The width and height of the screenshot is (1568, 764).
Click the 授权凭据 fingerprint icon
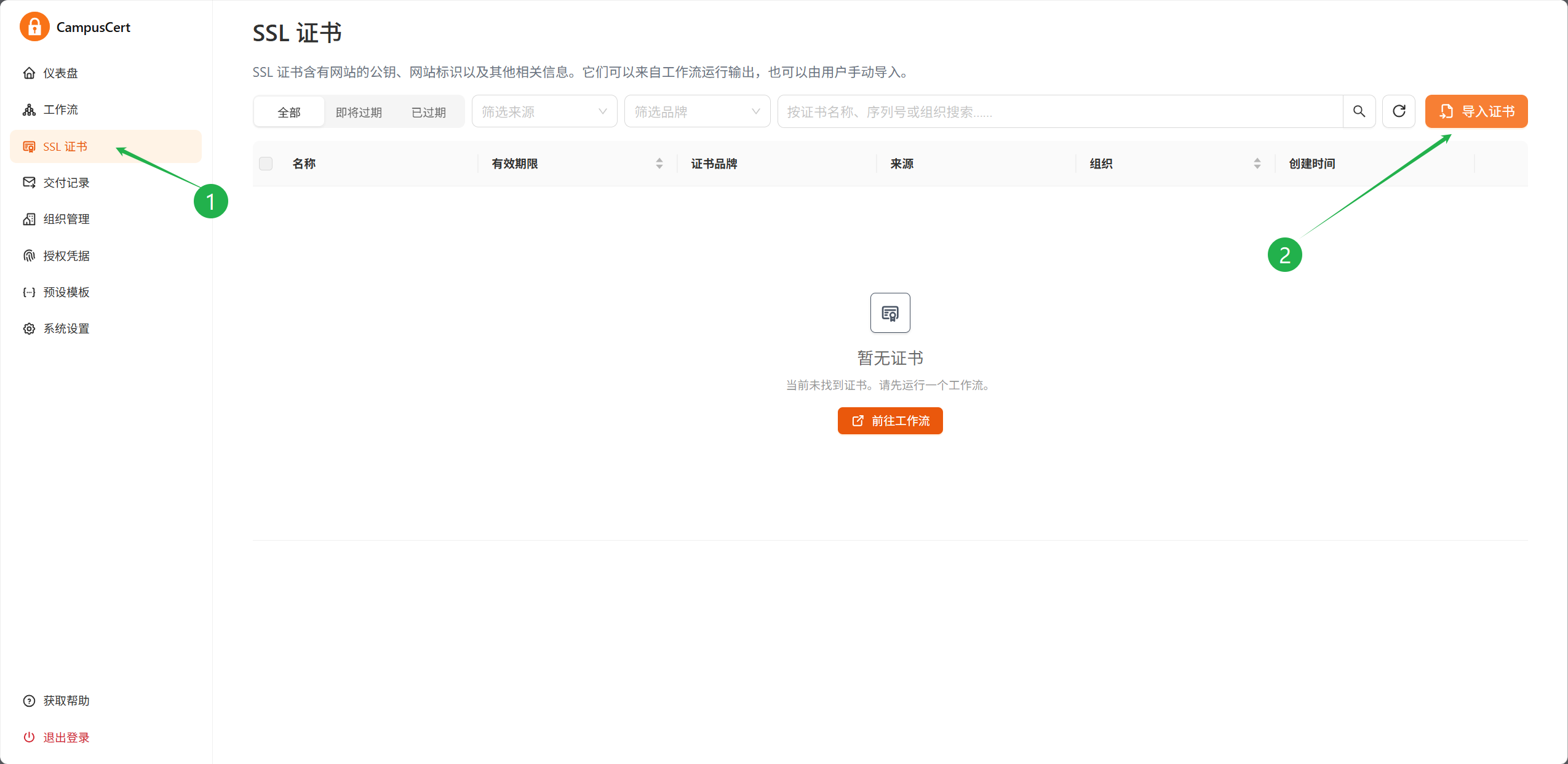click(x=29, y=256)
